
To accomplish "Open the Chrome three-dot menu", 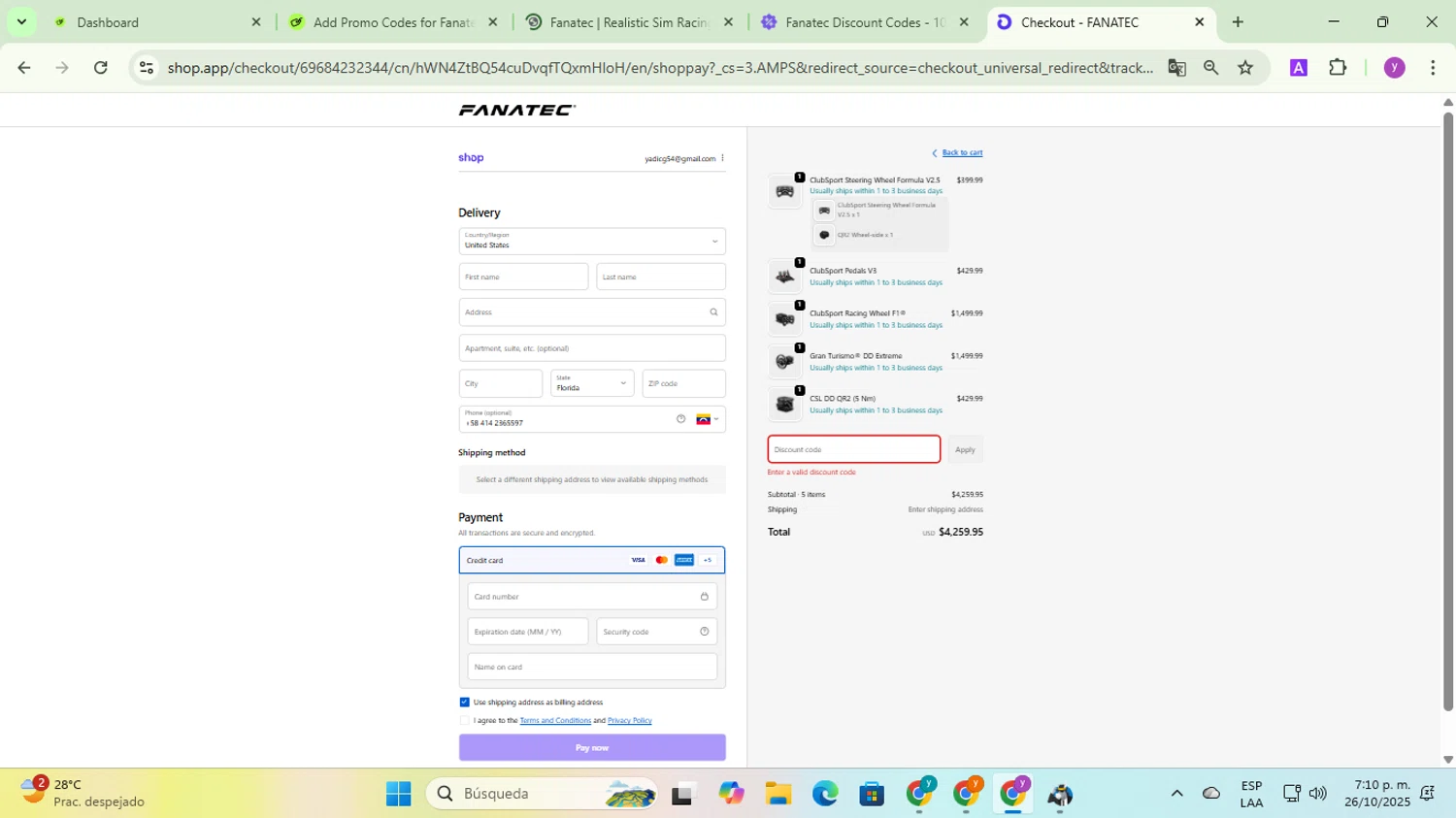I will 1433,67.
